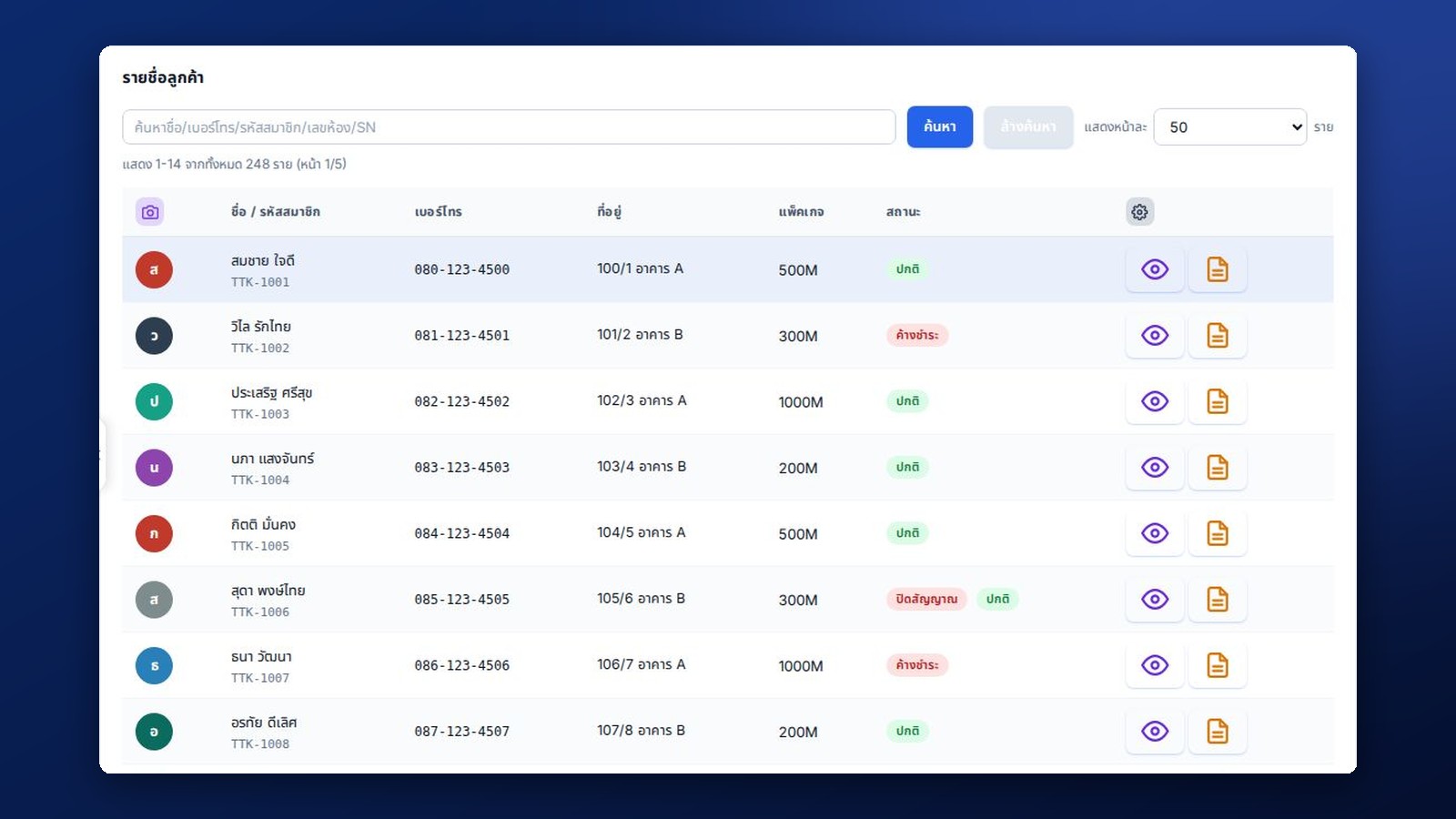This screenshot has width=1456, height=819.
Task: Click member code TTK-1005
Action: pyautogui.click(x=260, y=546)
